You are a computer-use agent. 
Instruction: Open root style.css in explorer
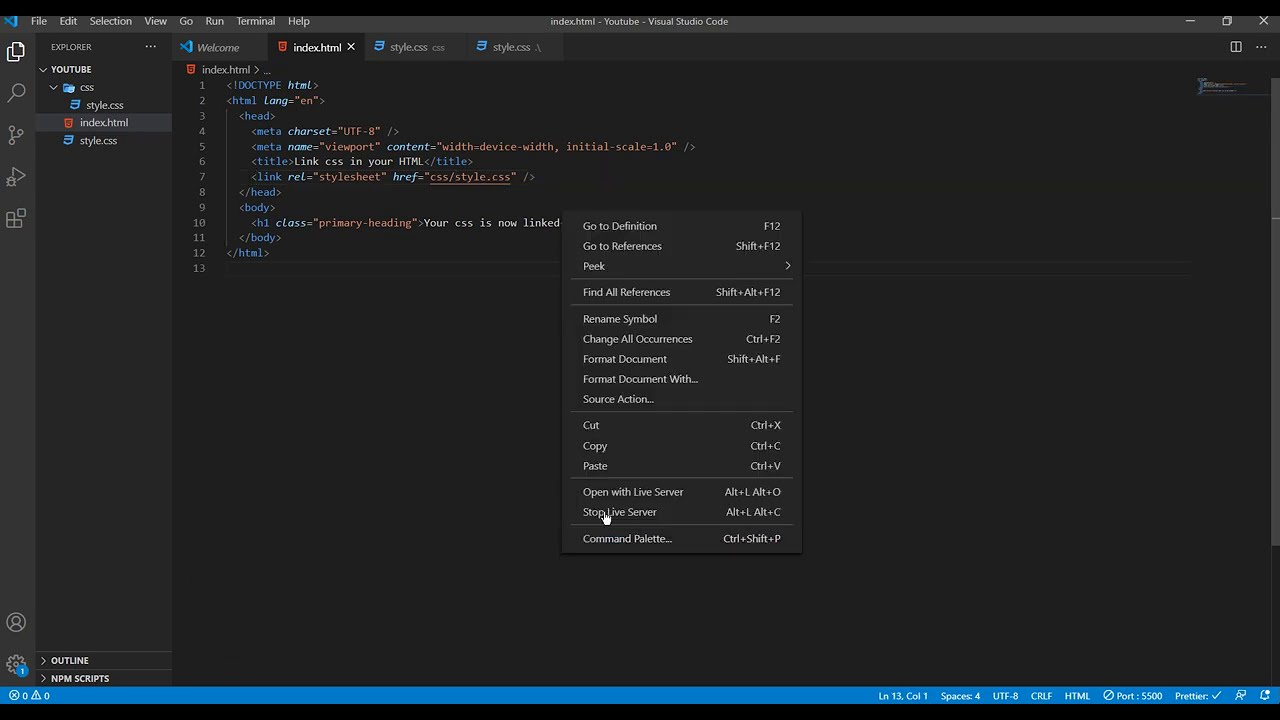click(x=104, y=141)
